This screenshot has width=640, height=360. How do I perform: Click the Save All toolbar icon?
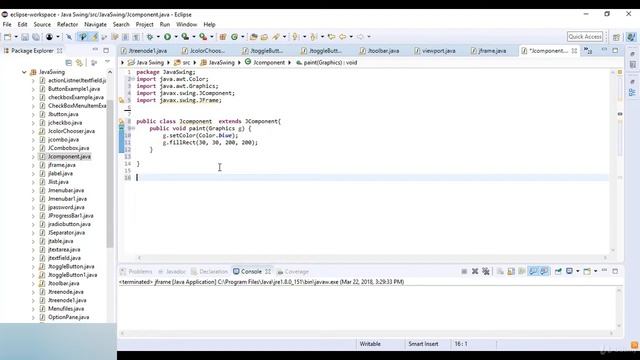tap(36, 37)
